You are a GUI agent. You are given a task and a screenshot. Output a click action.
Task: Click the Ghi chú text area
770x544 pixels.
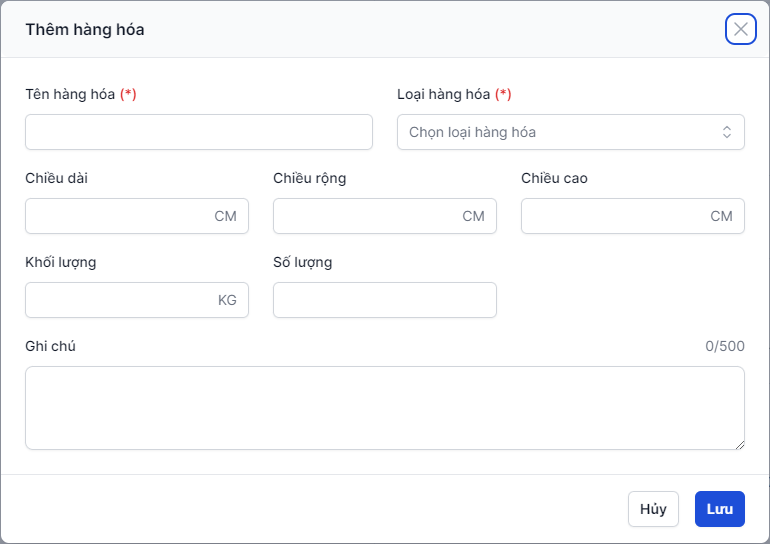point(384,407)
